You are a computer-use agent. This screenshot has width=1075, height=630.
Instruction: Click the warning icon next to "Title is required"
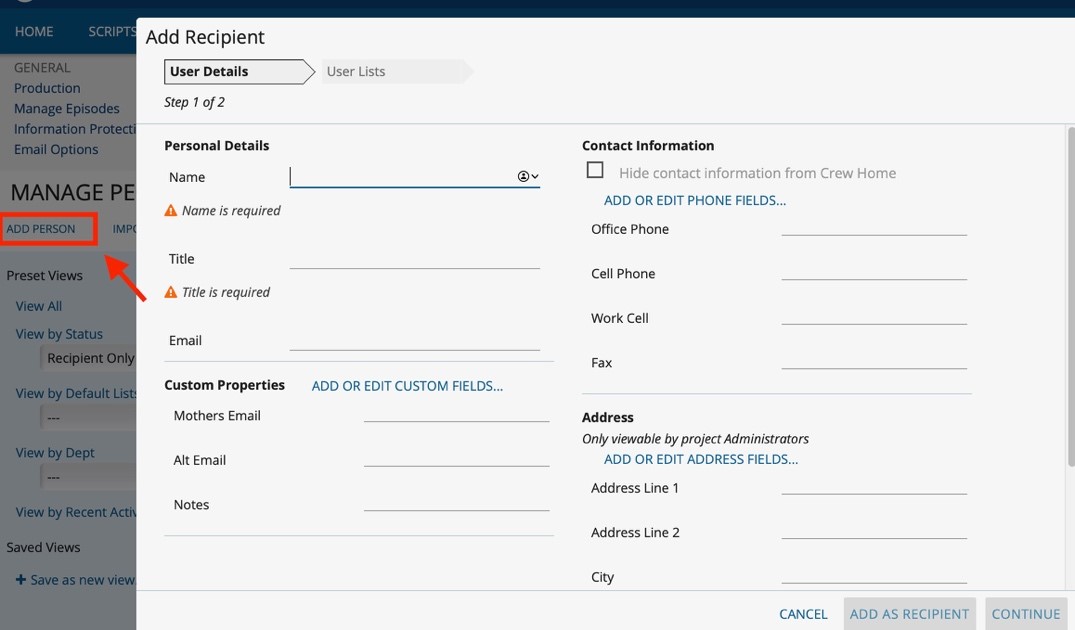pos(170,292)
